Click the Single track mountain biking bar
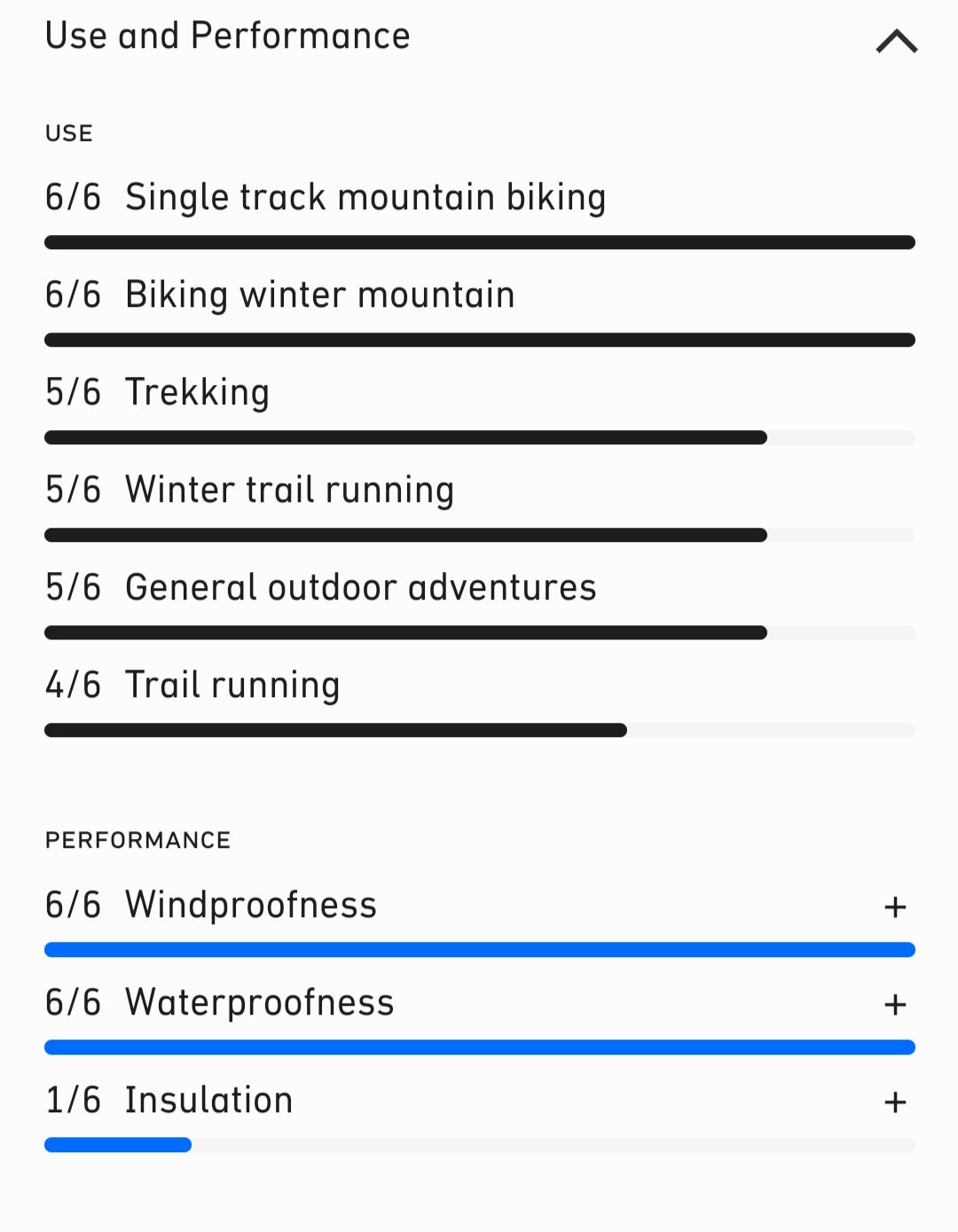Viewport: 958px width, 1232px height. point(479,242)
